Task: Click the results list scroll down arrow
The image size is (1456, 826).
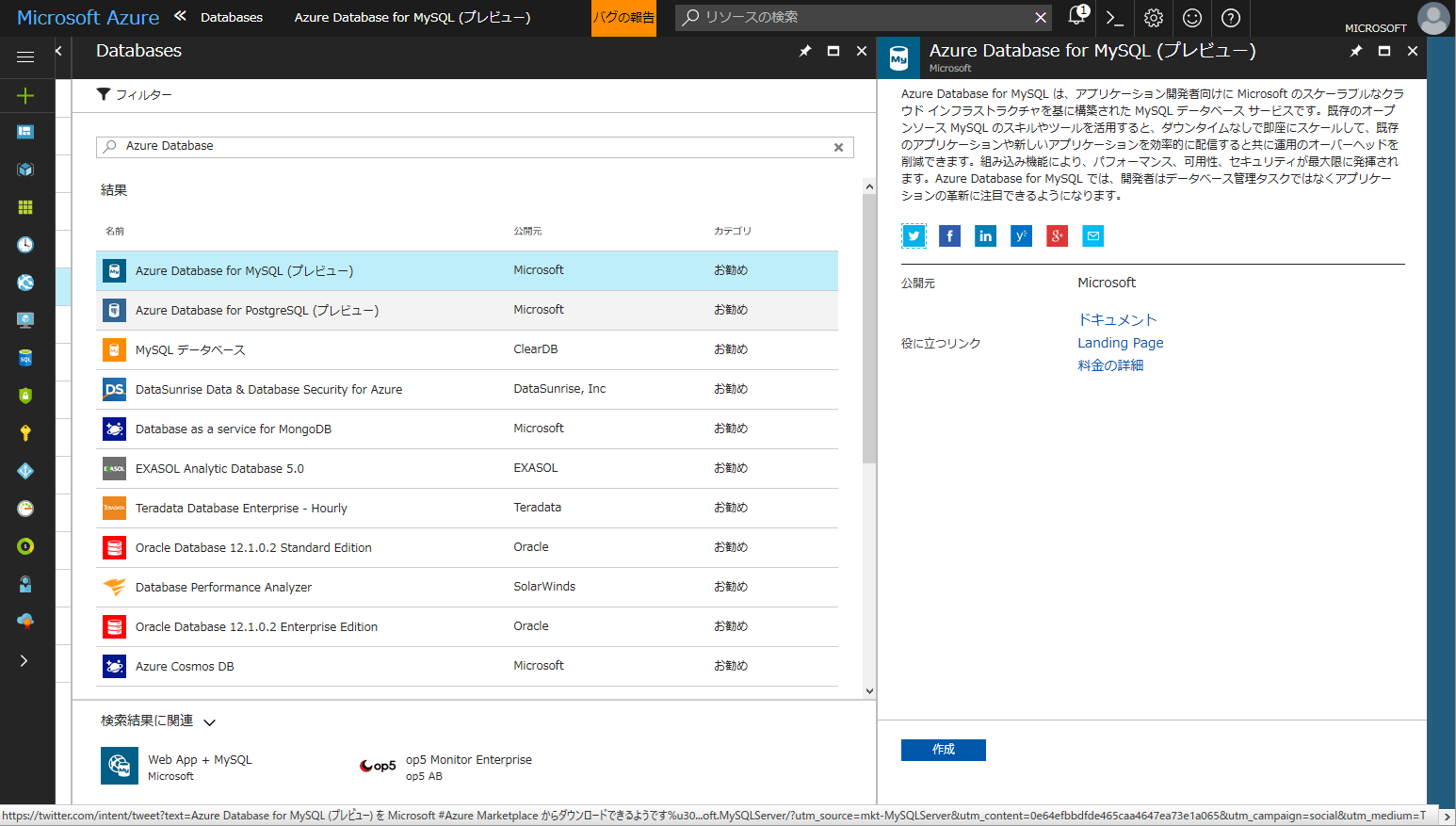Action: 869,690
